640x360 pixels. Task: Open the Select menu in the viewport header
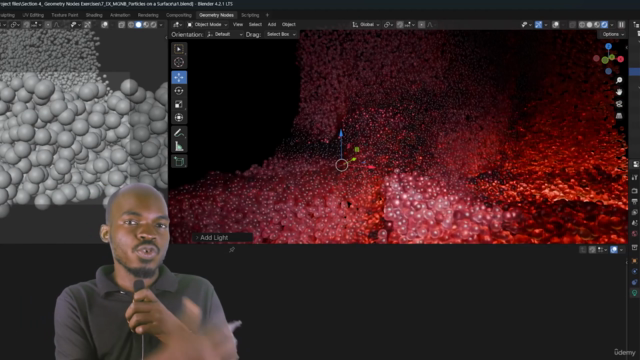[255, 24]
